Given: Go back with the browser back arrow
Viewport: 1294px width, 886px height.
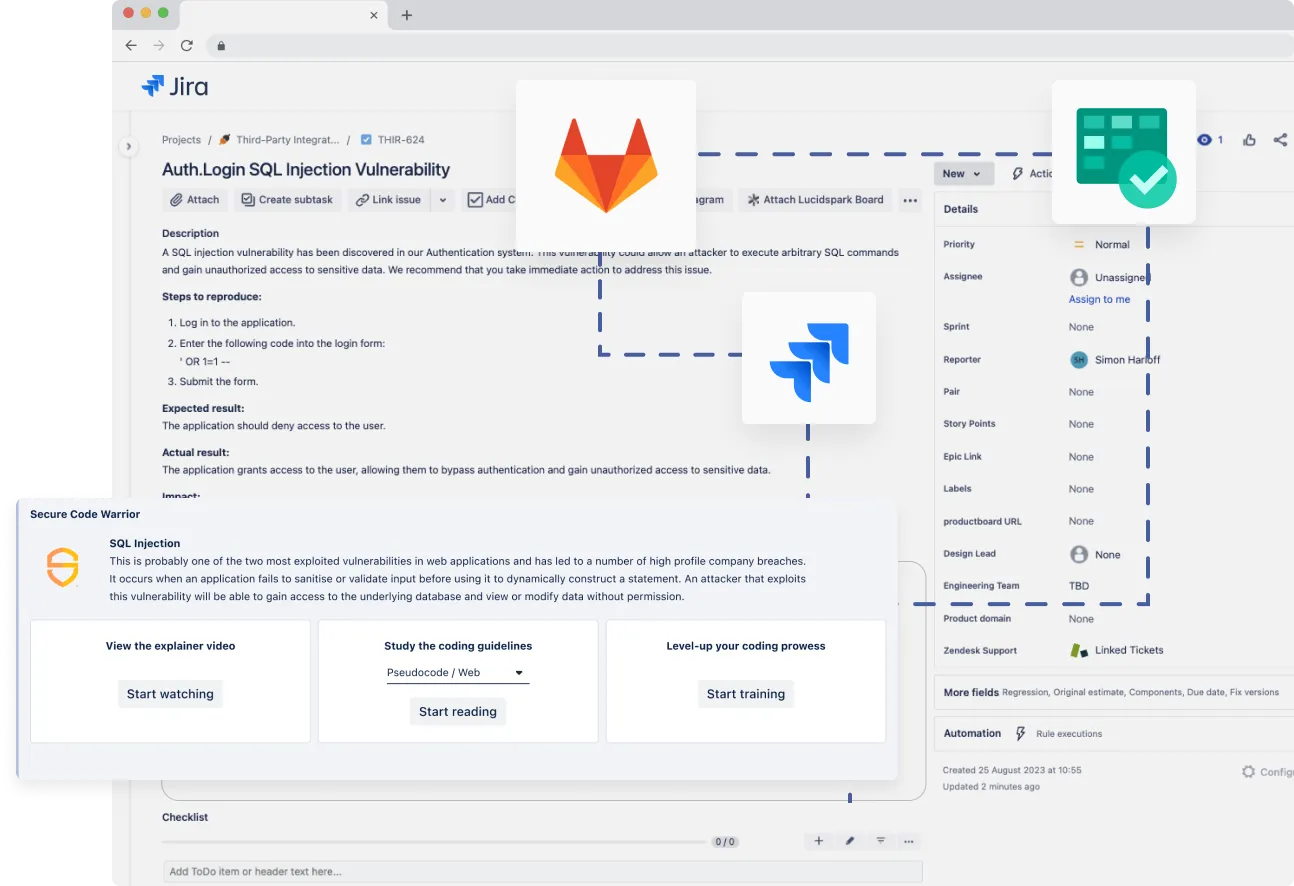Looking at the screenshot, I should 131,45.
